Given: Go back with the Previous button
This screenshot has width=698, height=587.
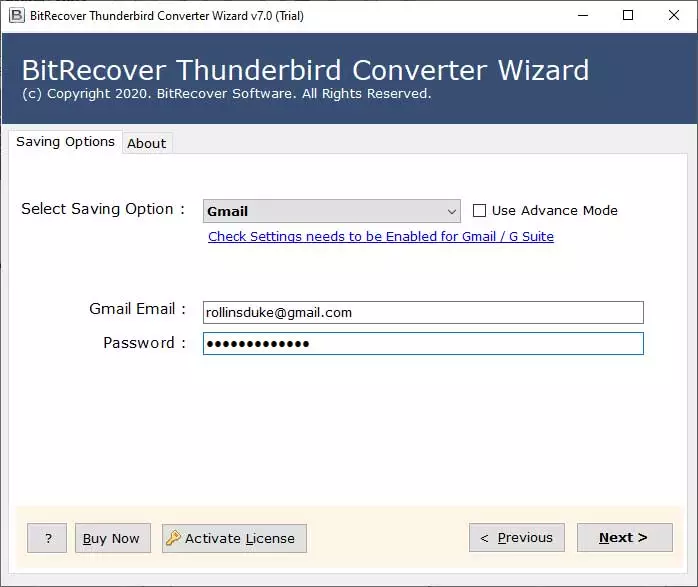Looking at the screenshot, I should [x=517, y=538].
